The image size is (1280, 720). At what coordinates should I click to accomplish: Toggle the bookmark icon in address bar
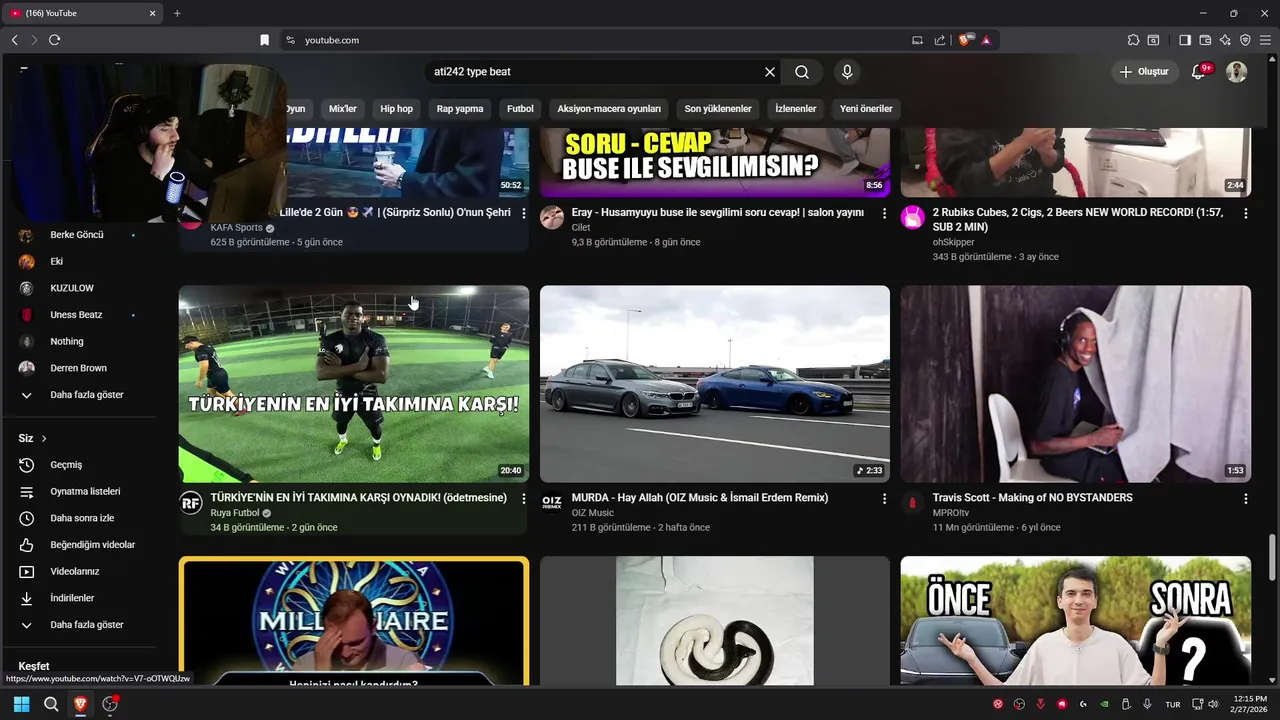[x=264, y=40]
